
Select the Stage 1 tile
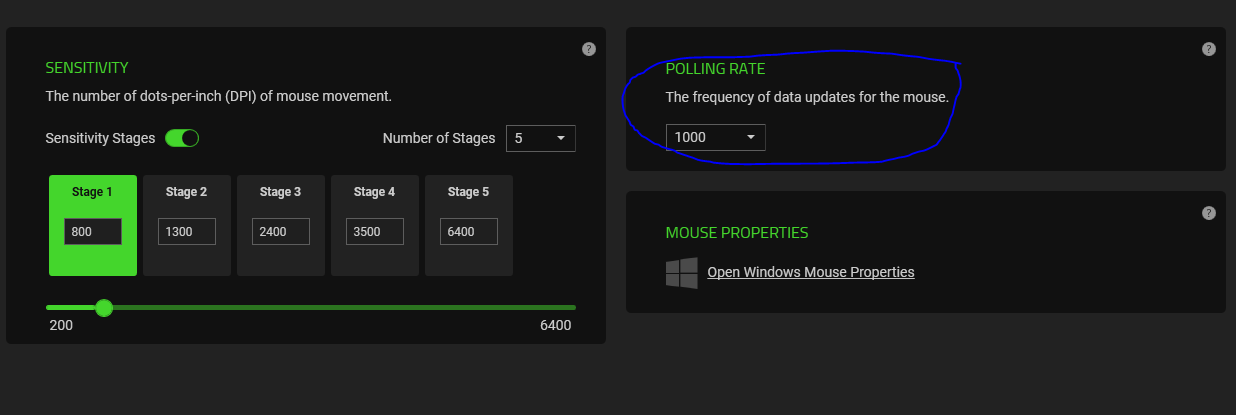click(x=92, y=192)
